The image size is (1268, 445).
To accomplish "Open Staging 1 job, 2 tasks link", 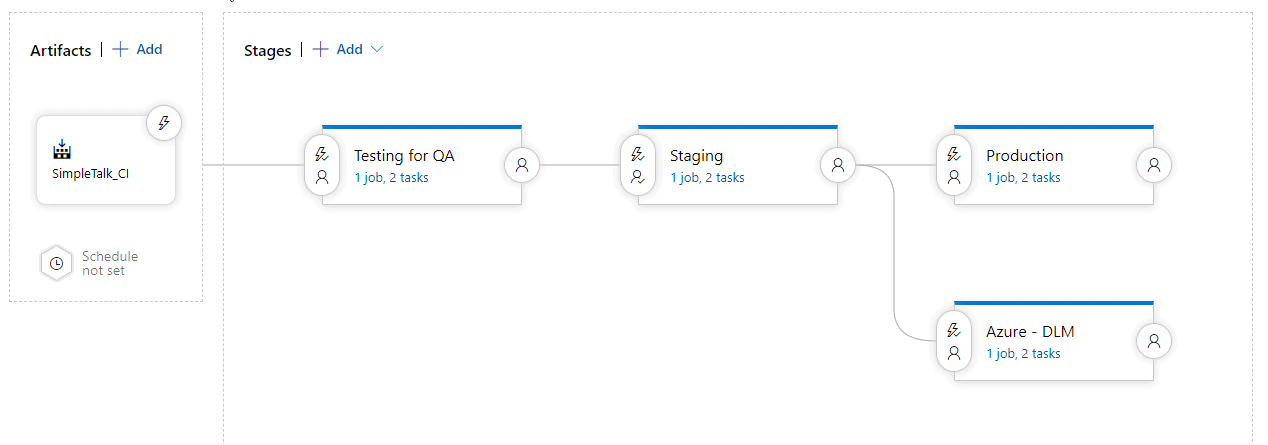I will pyautogui.click(x=707, y=178).
